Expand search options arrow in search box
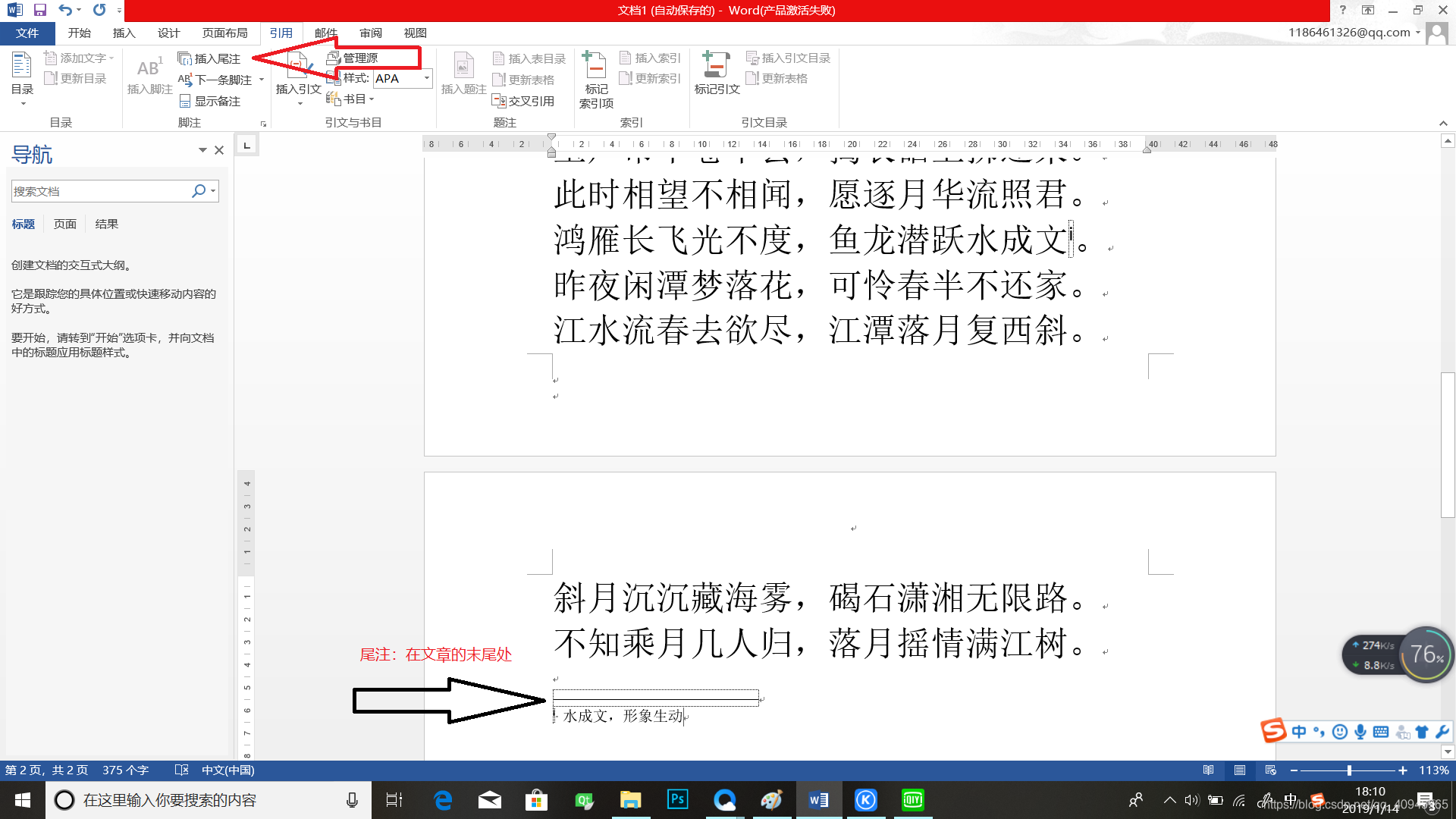Screen dimensions: 1456x819 click(213, 191)
